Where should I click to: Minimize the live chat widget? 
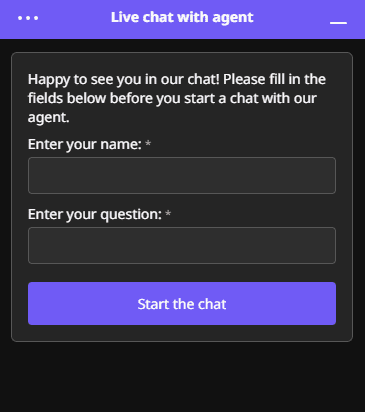tap(338, 22)
